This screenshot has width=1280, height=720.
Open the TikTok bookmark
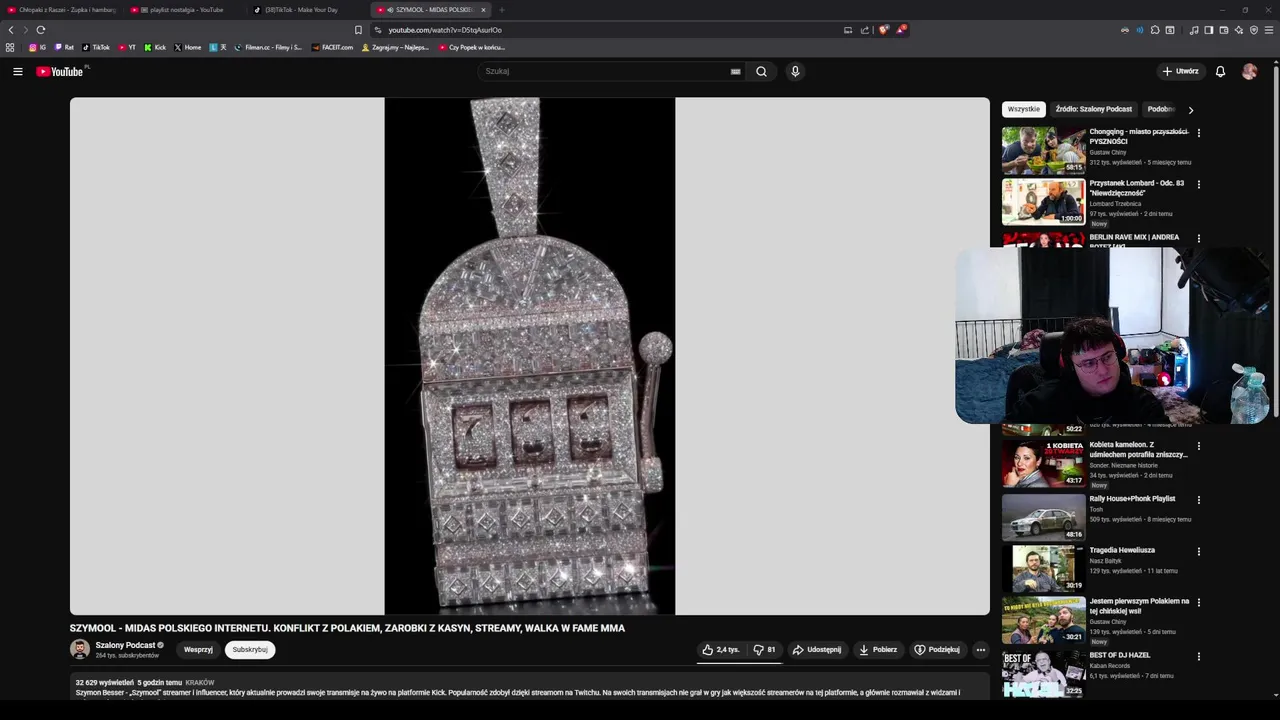tap(96, 47)
